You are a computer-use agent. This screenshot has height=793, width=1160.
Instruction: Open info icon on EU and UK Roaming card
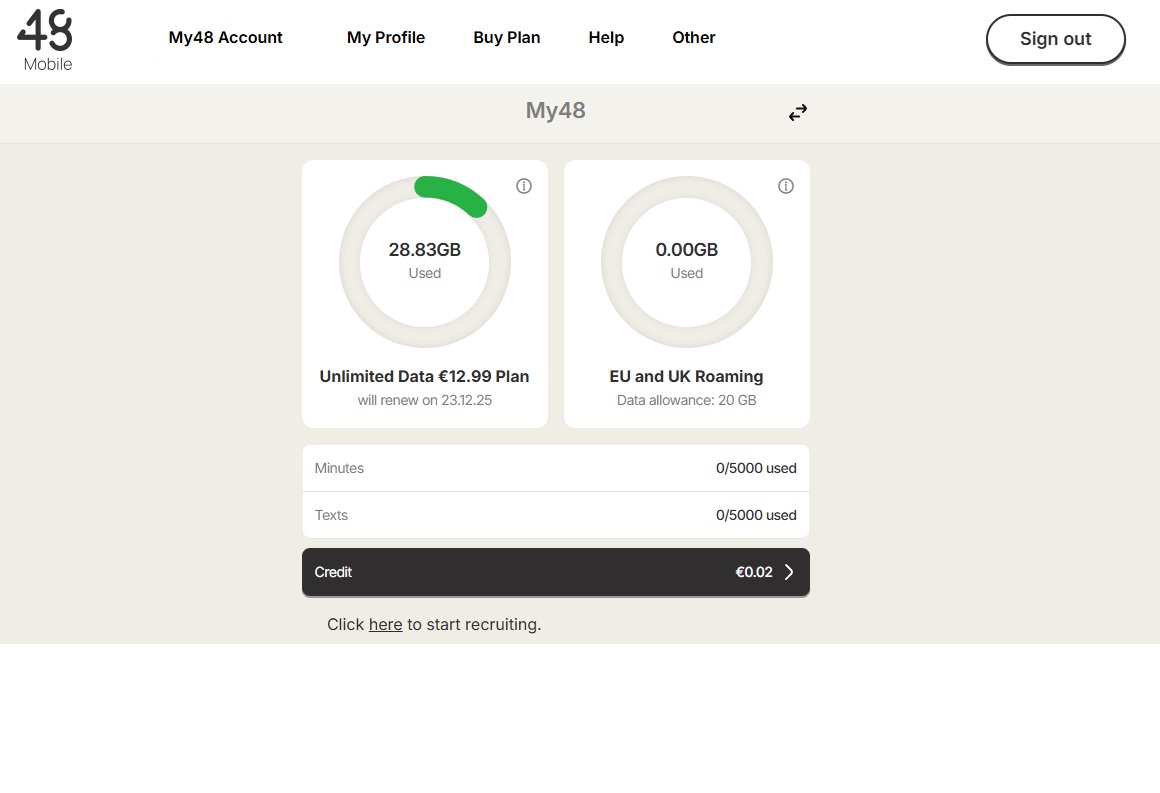786,186
